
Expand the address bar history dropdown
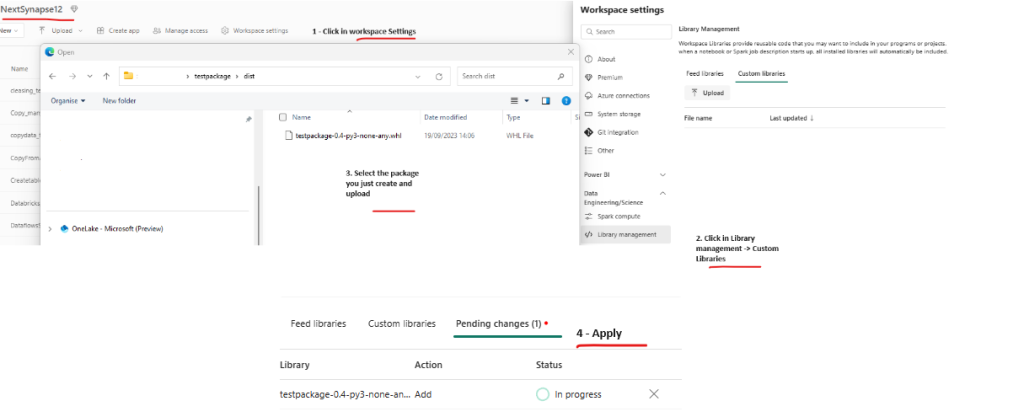point(418,76)
